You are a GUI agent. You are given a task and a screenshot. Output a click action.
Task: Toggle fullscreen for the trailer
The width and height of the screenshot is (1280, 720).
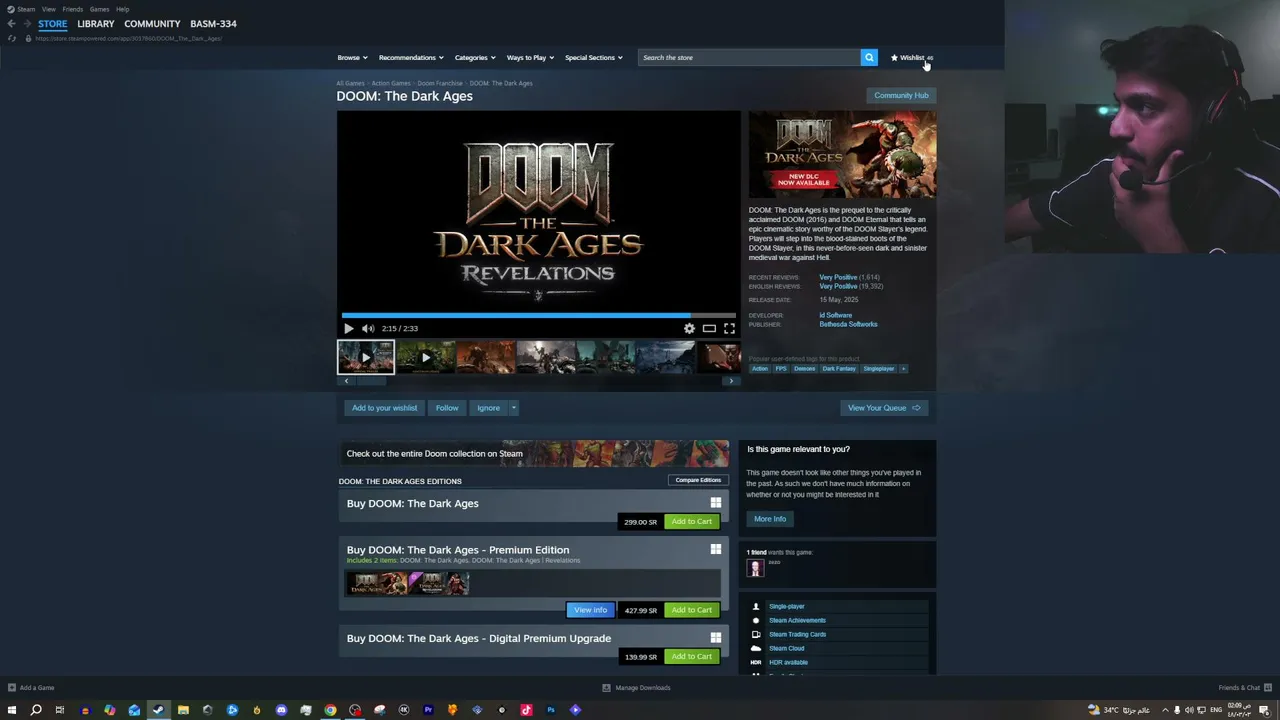729,328
